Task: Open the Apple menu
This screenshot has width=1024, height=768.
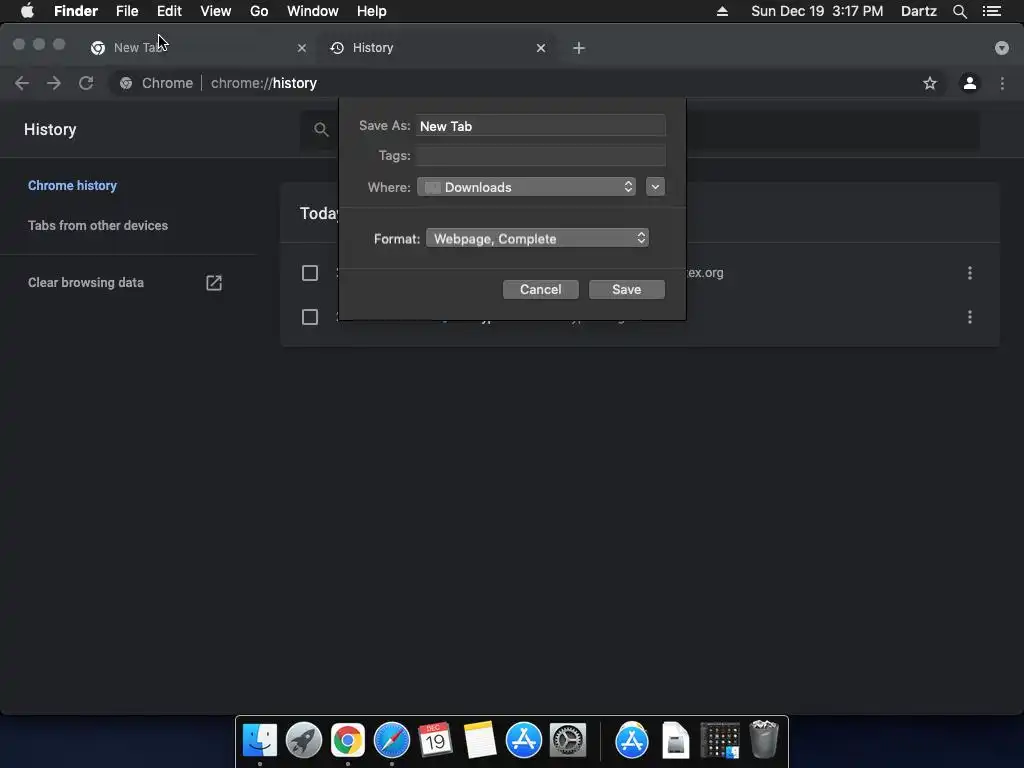Action: [27, 11]
